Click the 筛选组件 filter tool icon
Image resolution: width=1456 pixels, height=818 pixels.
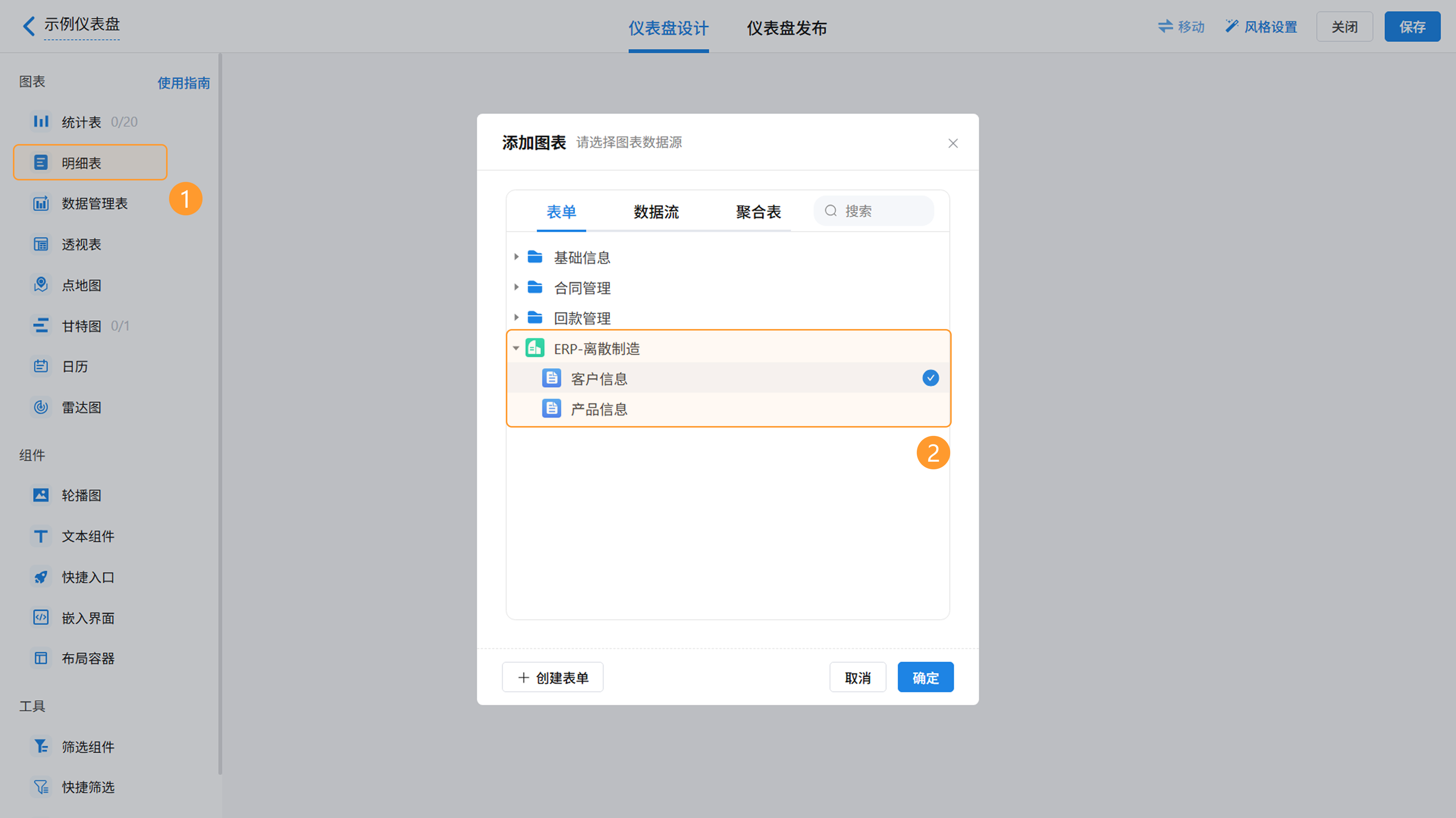[x=41, y=746]
